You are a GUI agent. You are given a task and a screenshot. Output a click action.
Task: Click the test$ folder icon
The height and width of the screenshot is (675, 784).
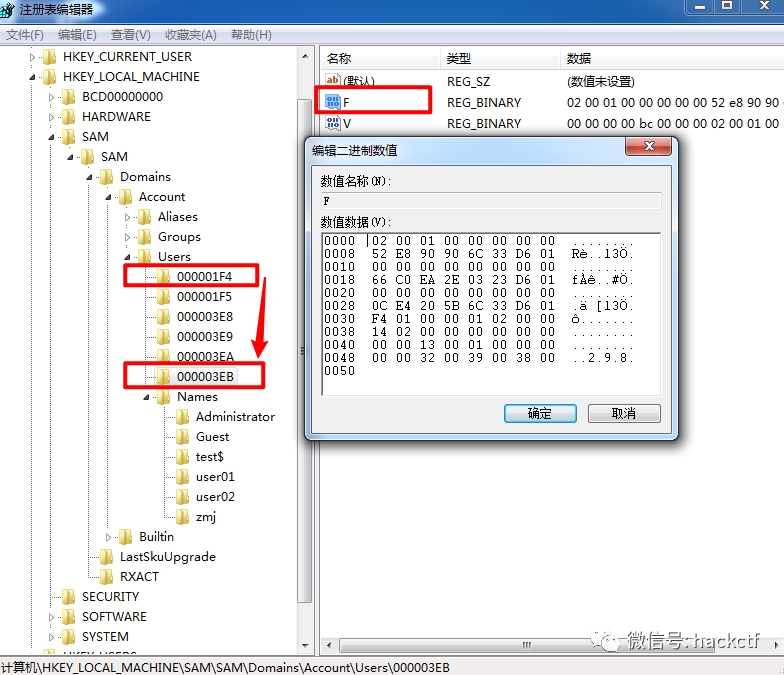(182, 457)
